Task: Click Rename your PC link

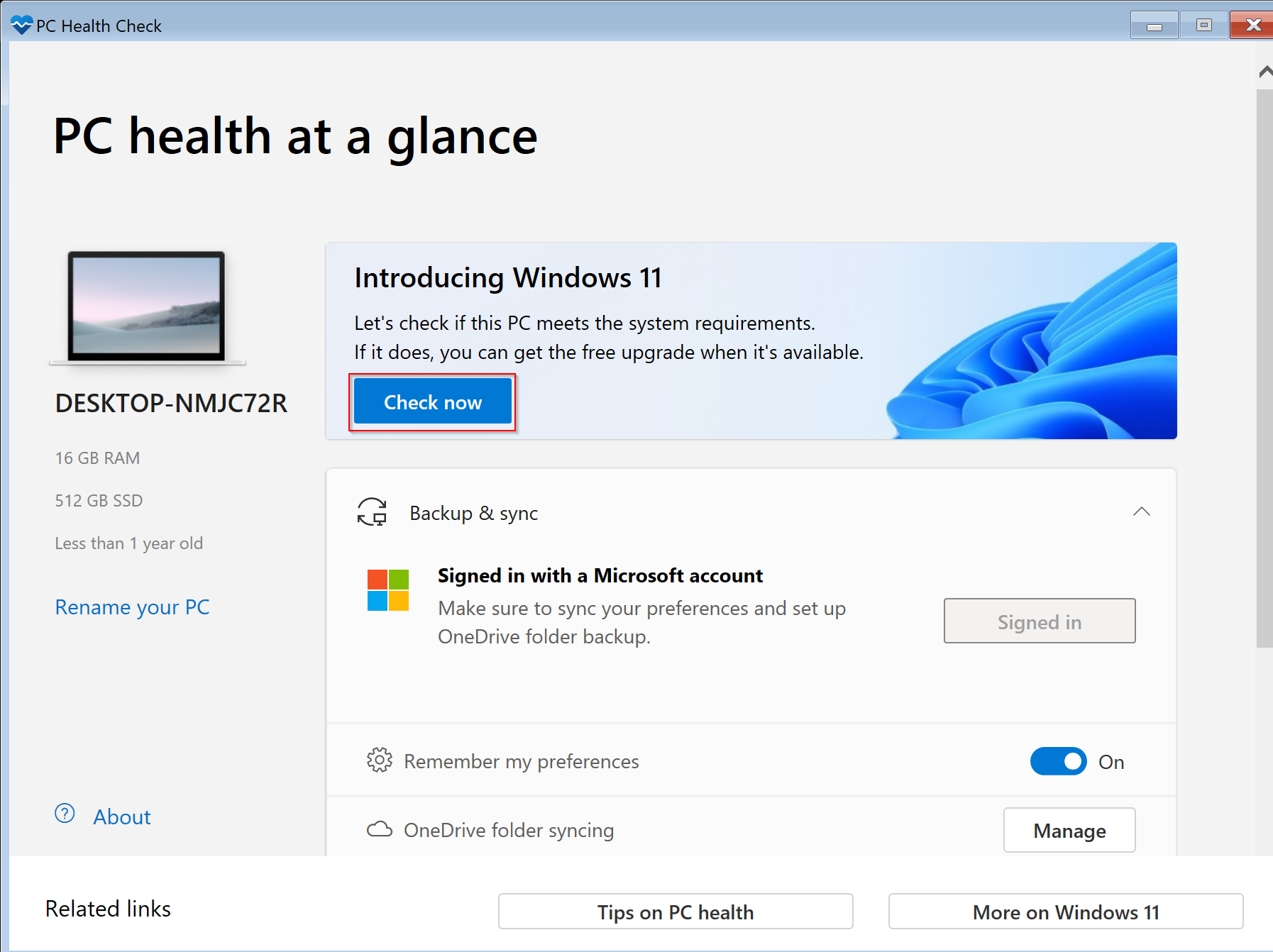Action: tap(132, 607)
